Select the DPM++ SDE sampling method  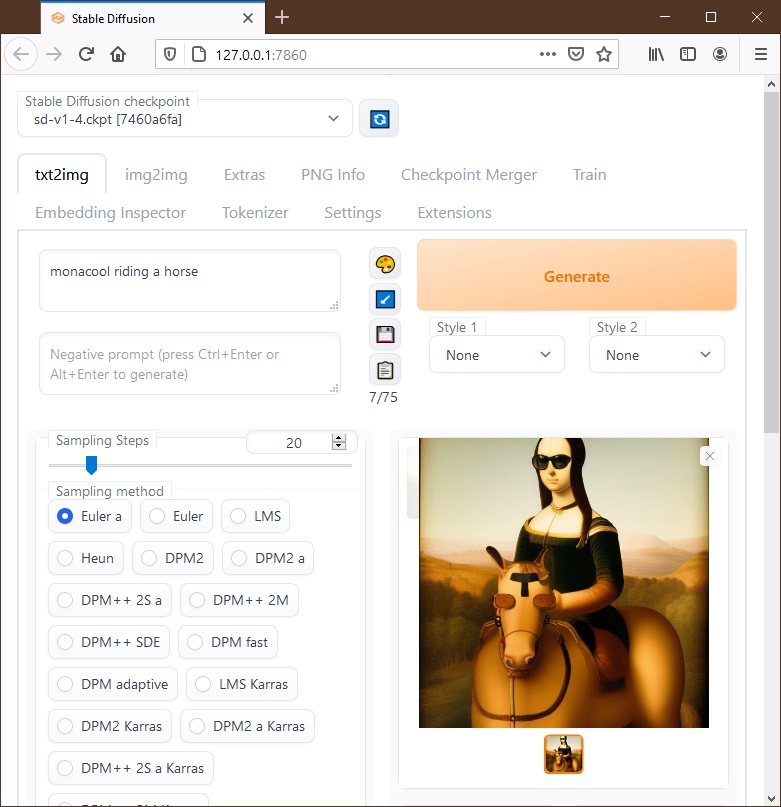point(109,642)
